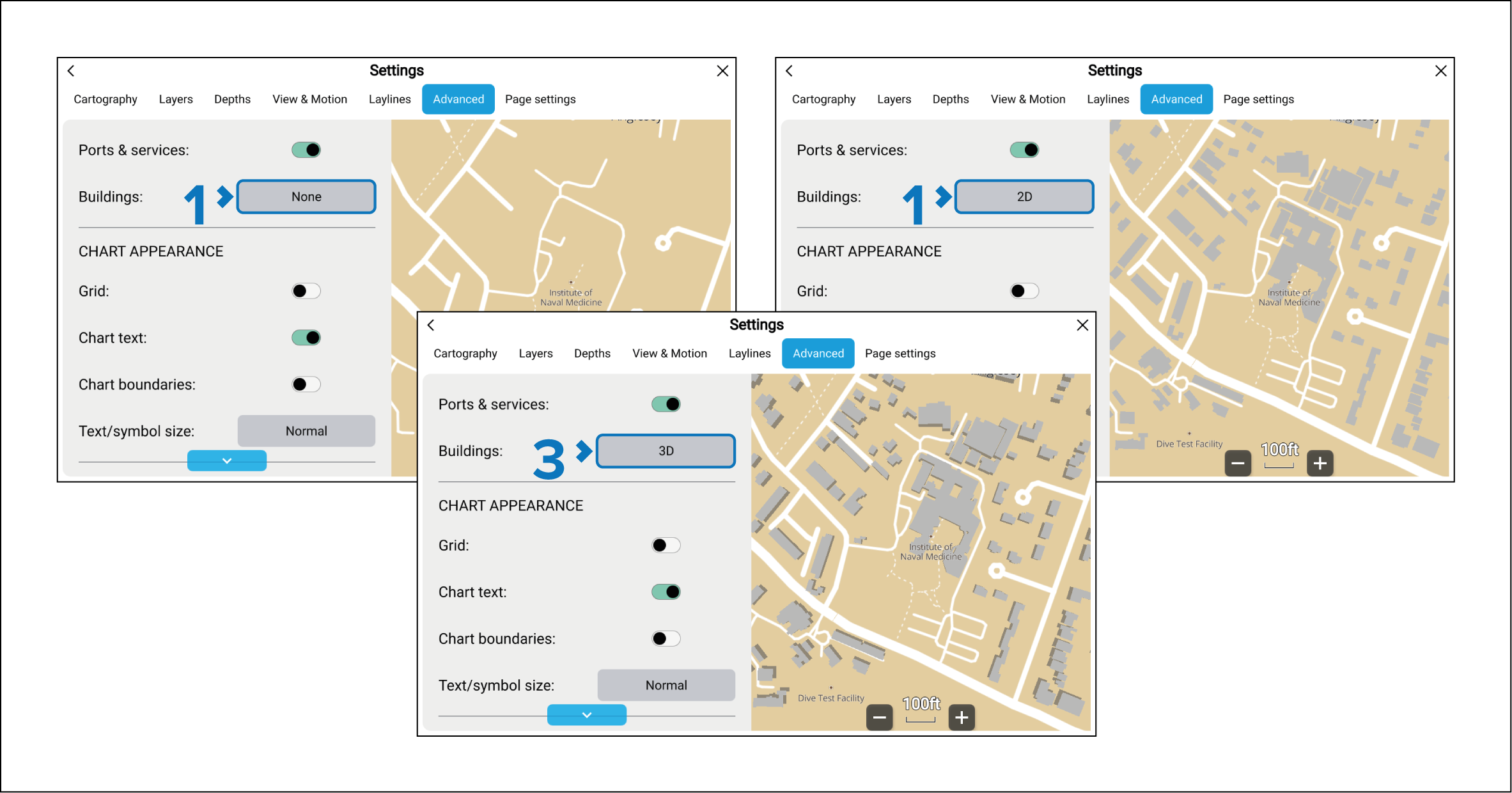
Task: Click Institute of Naval Medicine on front chart
Action: 930,551
